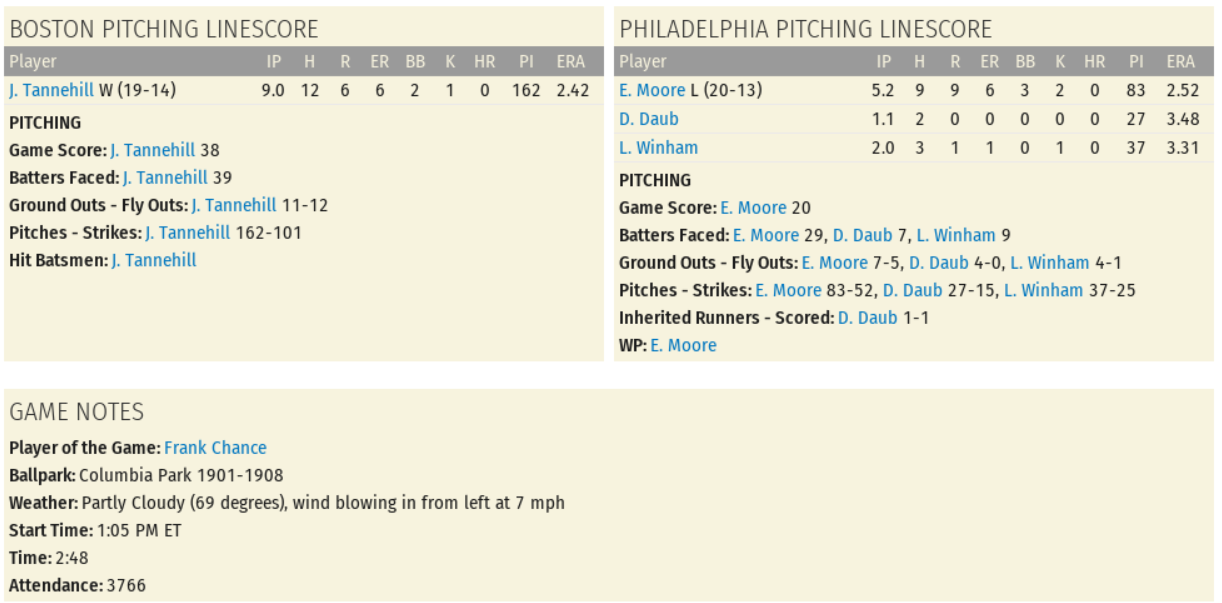Click D. Daub in Philadelphia Pitches - Strikes line

tap(911, 290)
